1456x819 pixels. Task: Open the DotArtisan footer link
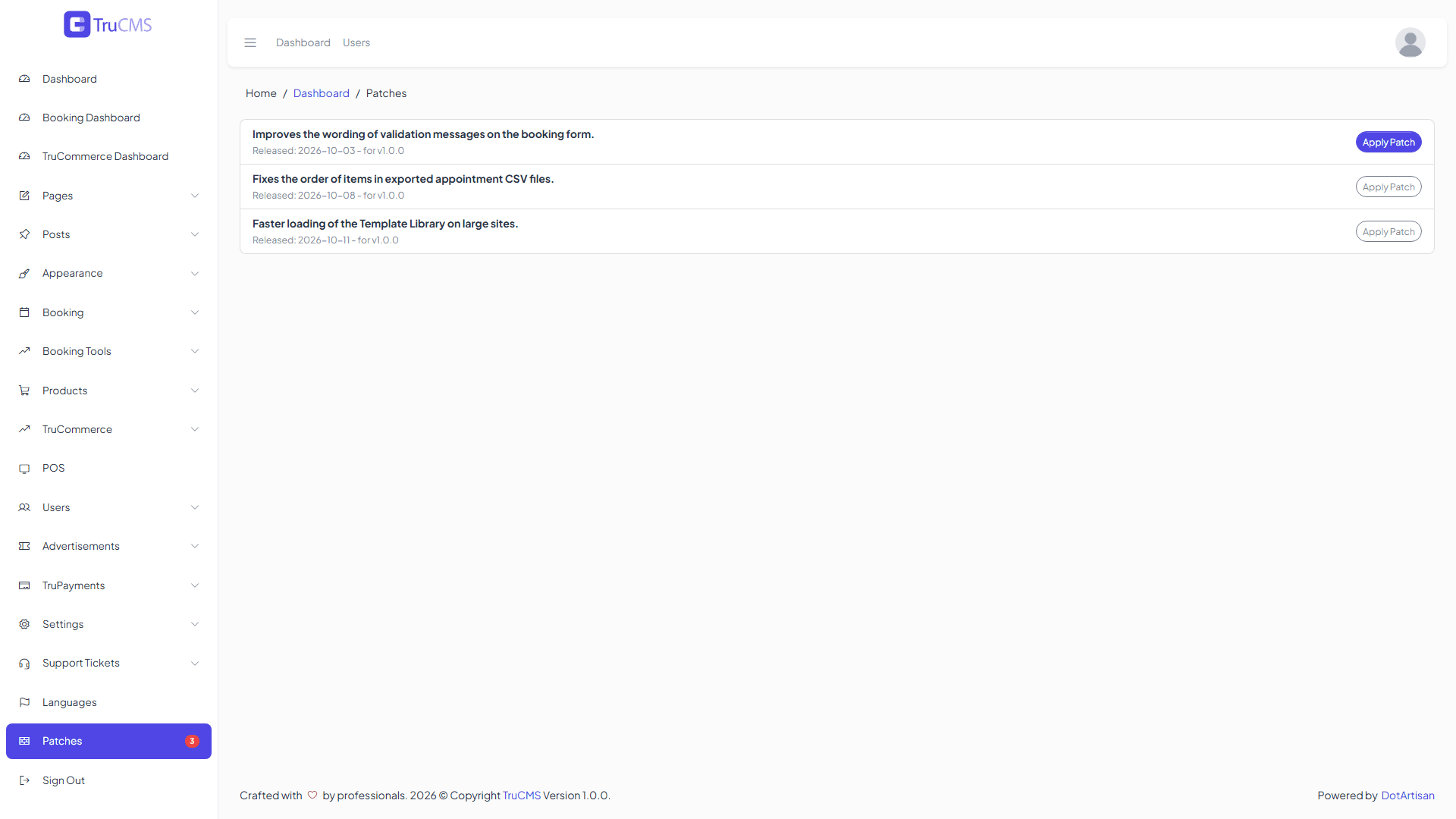pyautogui.click(x=1407, y=795)
